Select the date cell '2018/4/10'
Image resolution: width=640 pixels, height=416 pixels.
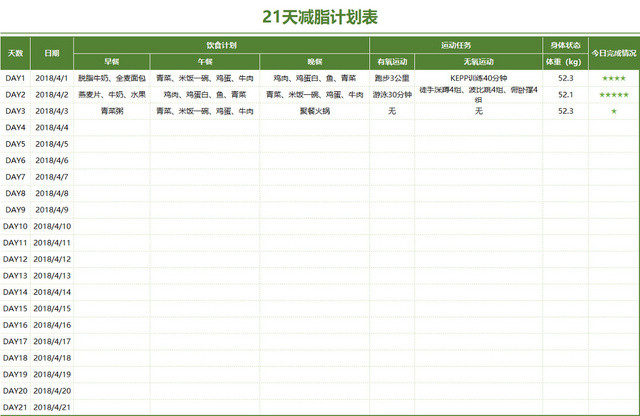[x=52, y=226]
